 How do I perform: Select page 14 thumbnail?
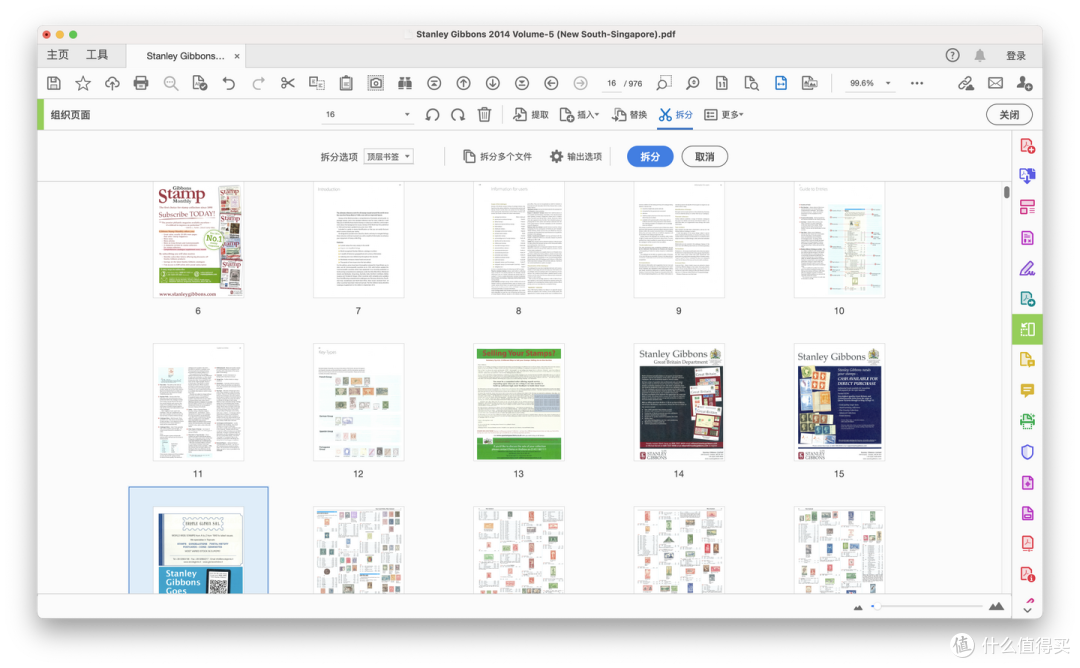tap(678, 403)
